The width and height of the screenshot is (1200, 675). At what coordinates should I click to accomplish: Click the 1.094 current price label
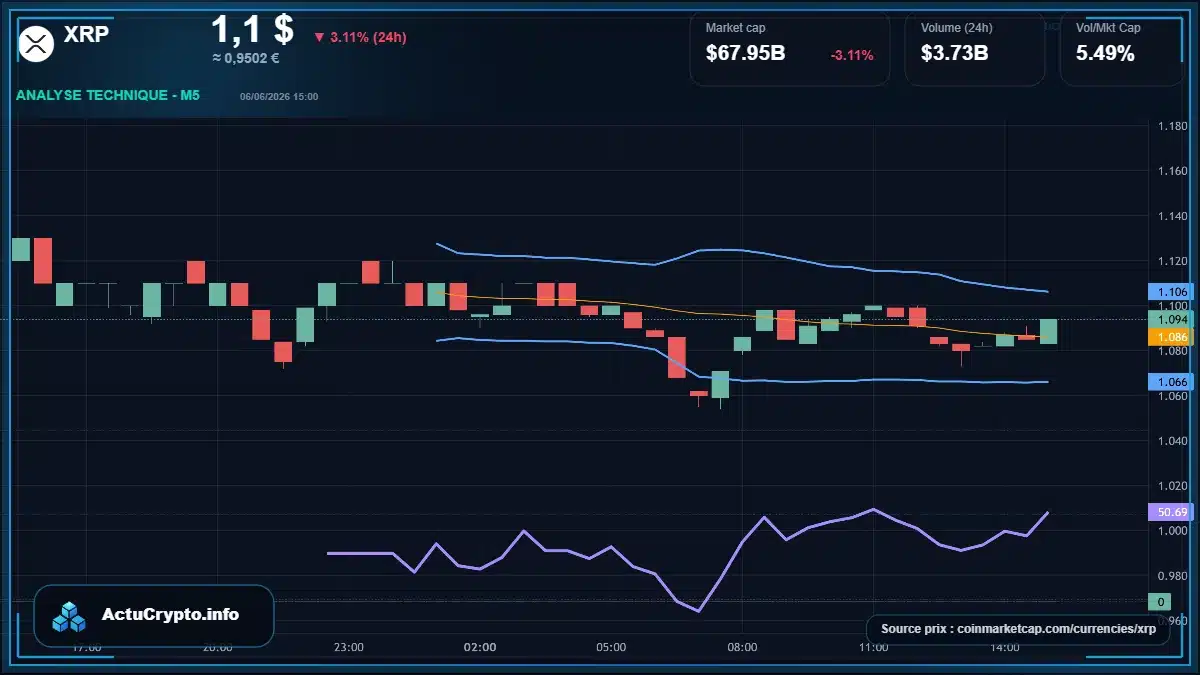click(1171, 319)
